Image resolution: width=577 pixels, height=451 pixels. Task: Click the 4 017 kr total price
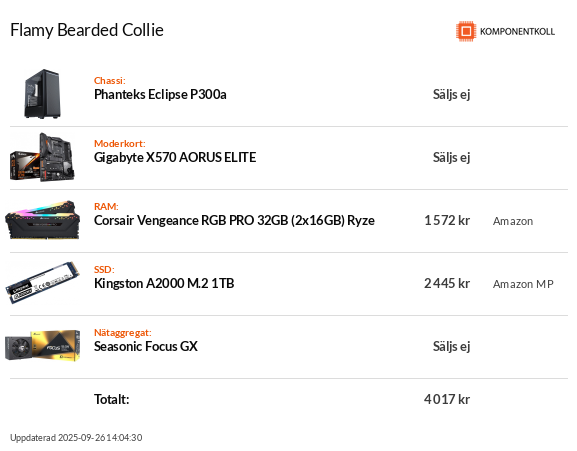click(x=447, y=399)
